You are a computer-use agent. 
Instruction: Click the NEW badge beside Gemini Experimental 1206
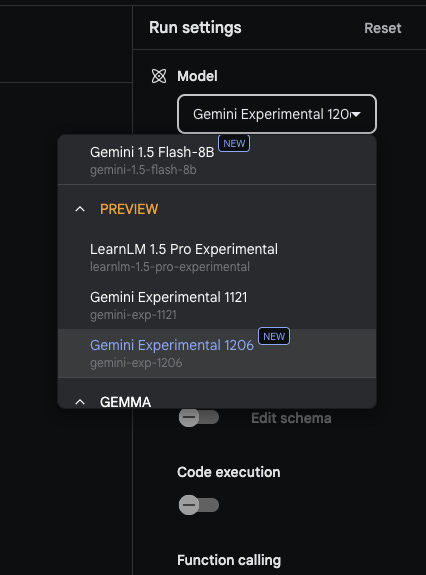[274, 336]
